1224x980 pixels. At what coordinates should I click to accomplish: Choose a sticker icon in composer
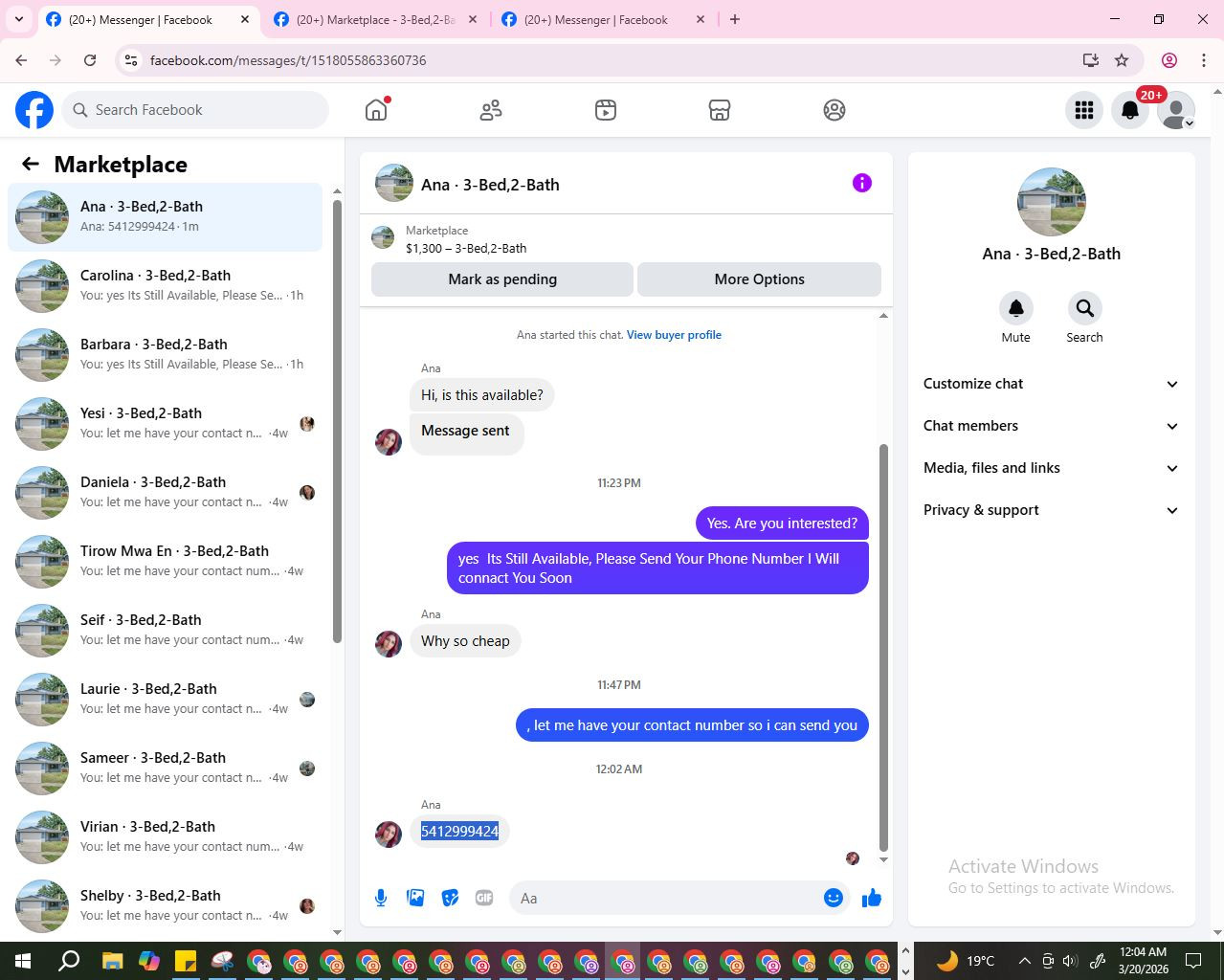[x=450, y=898]
